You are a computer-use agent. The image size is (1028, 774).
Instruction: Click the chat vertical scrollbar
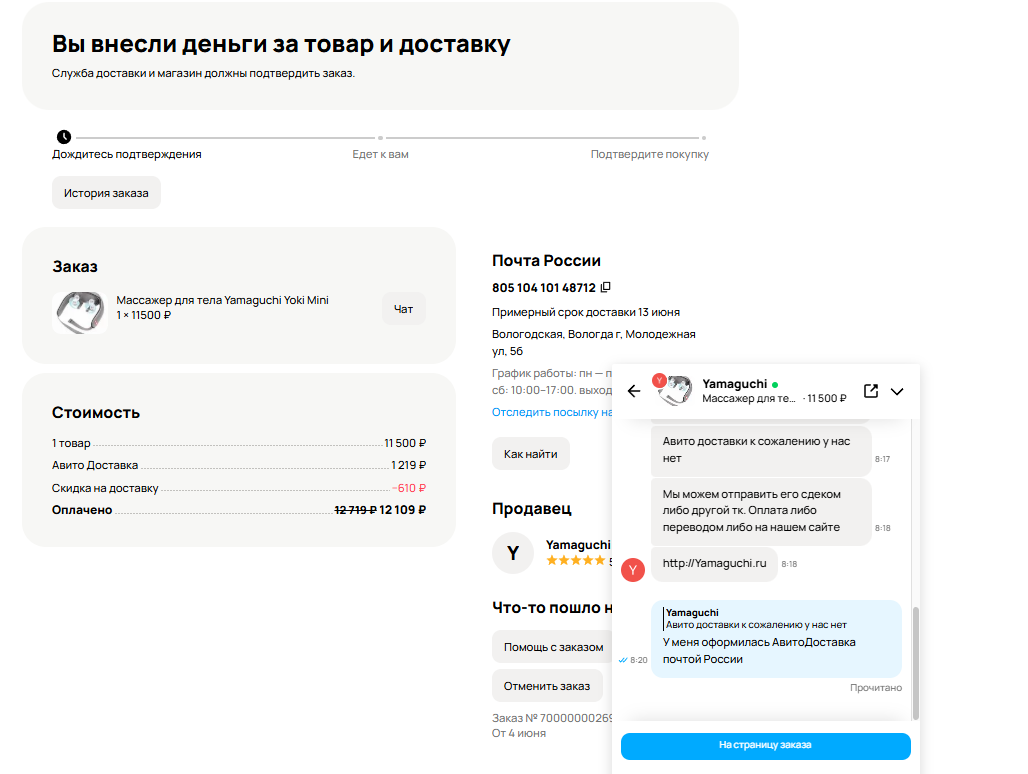tap(915, 663)
